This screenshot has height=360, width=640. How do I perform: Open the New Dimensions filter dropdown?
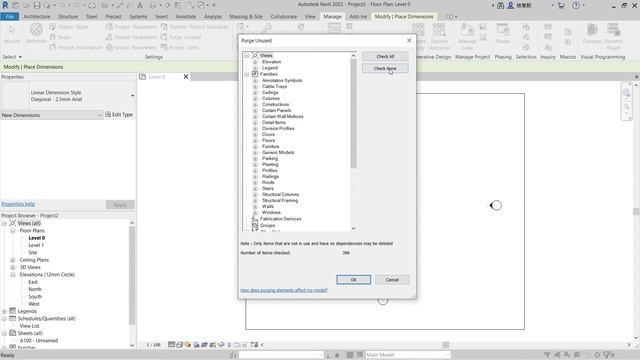click(52, 116)
